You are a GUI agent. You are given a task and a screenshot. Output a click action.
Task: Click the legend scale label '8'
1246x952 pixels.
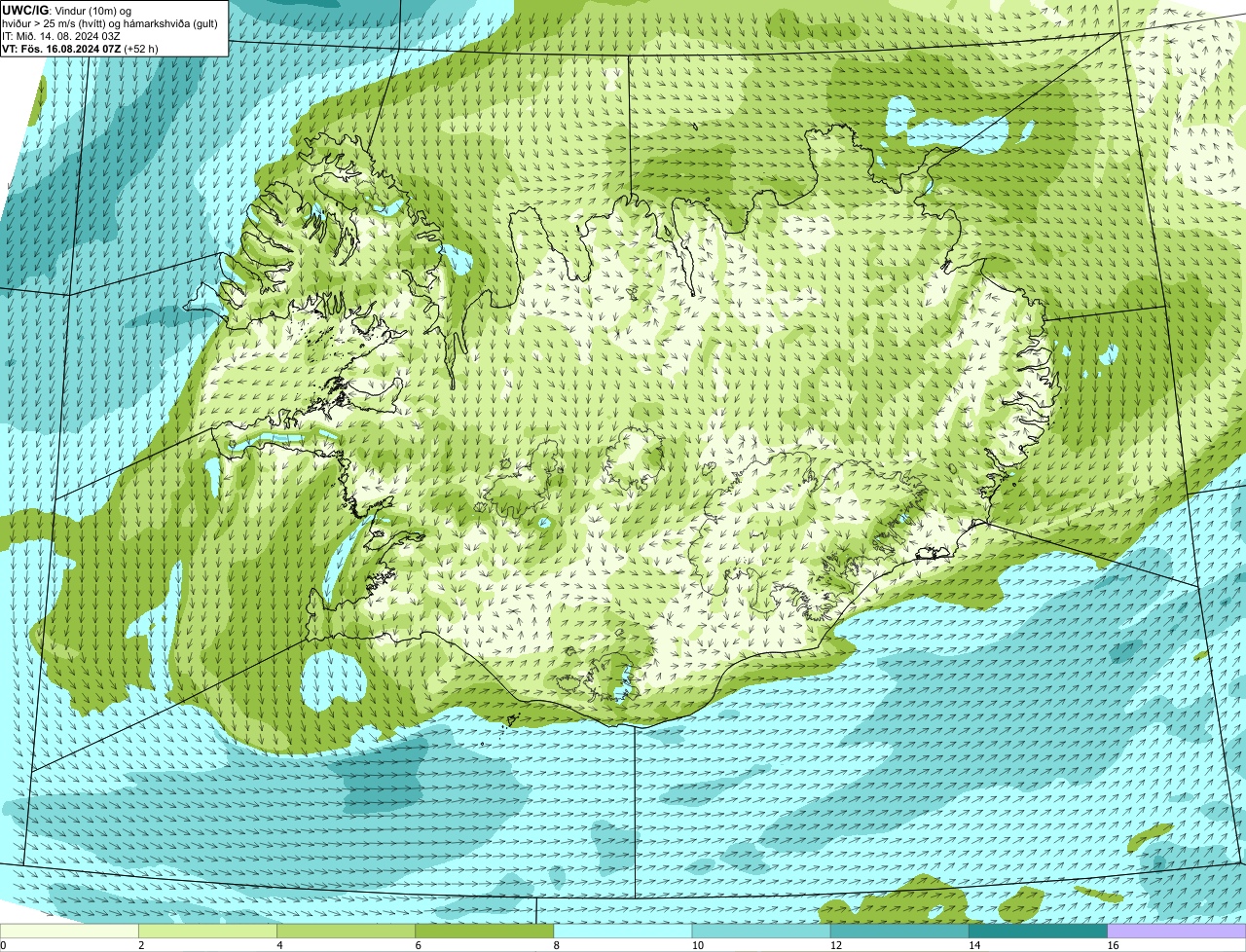(556, 945)
